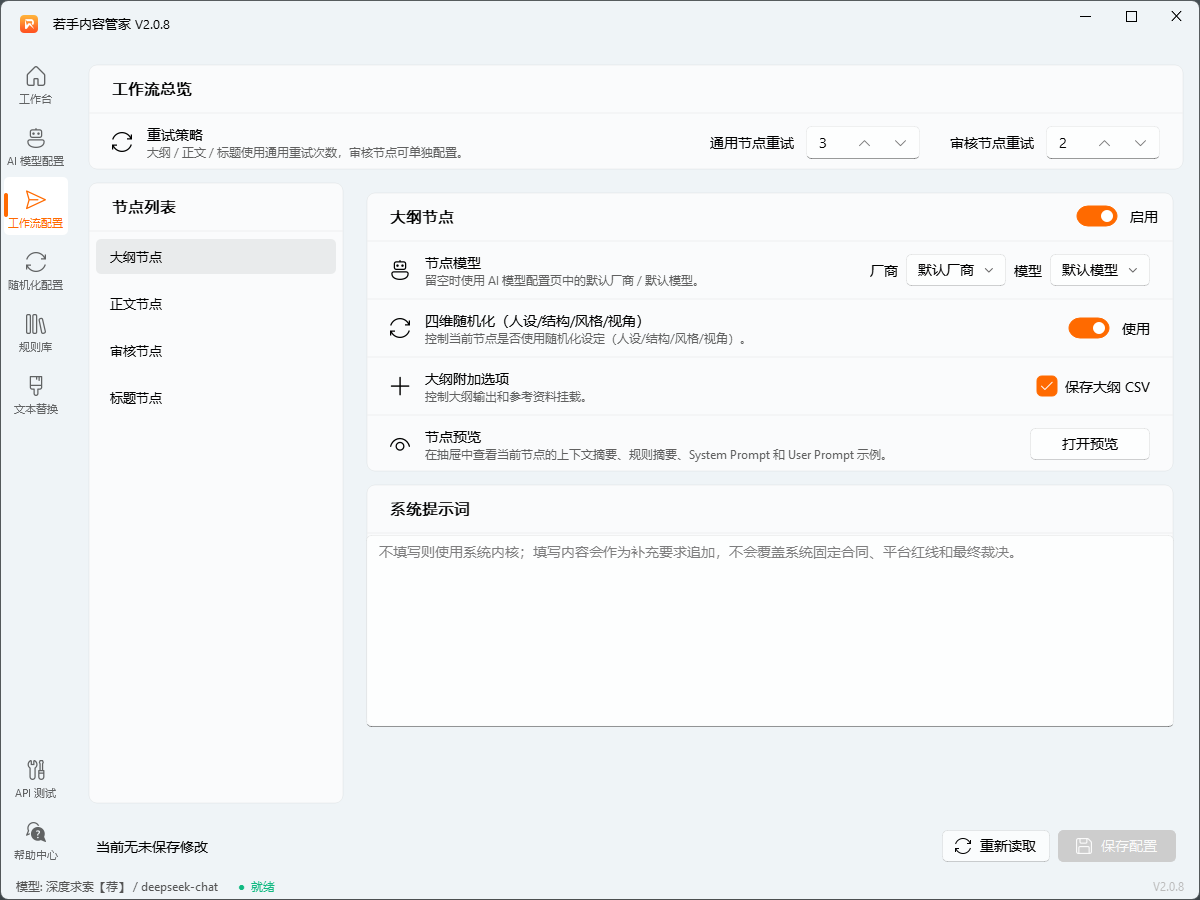Screen dimensions: 1200x900
Task: Disable the 大纲节点 启用 toggle
Action: click(x=1096, y=216)
